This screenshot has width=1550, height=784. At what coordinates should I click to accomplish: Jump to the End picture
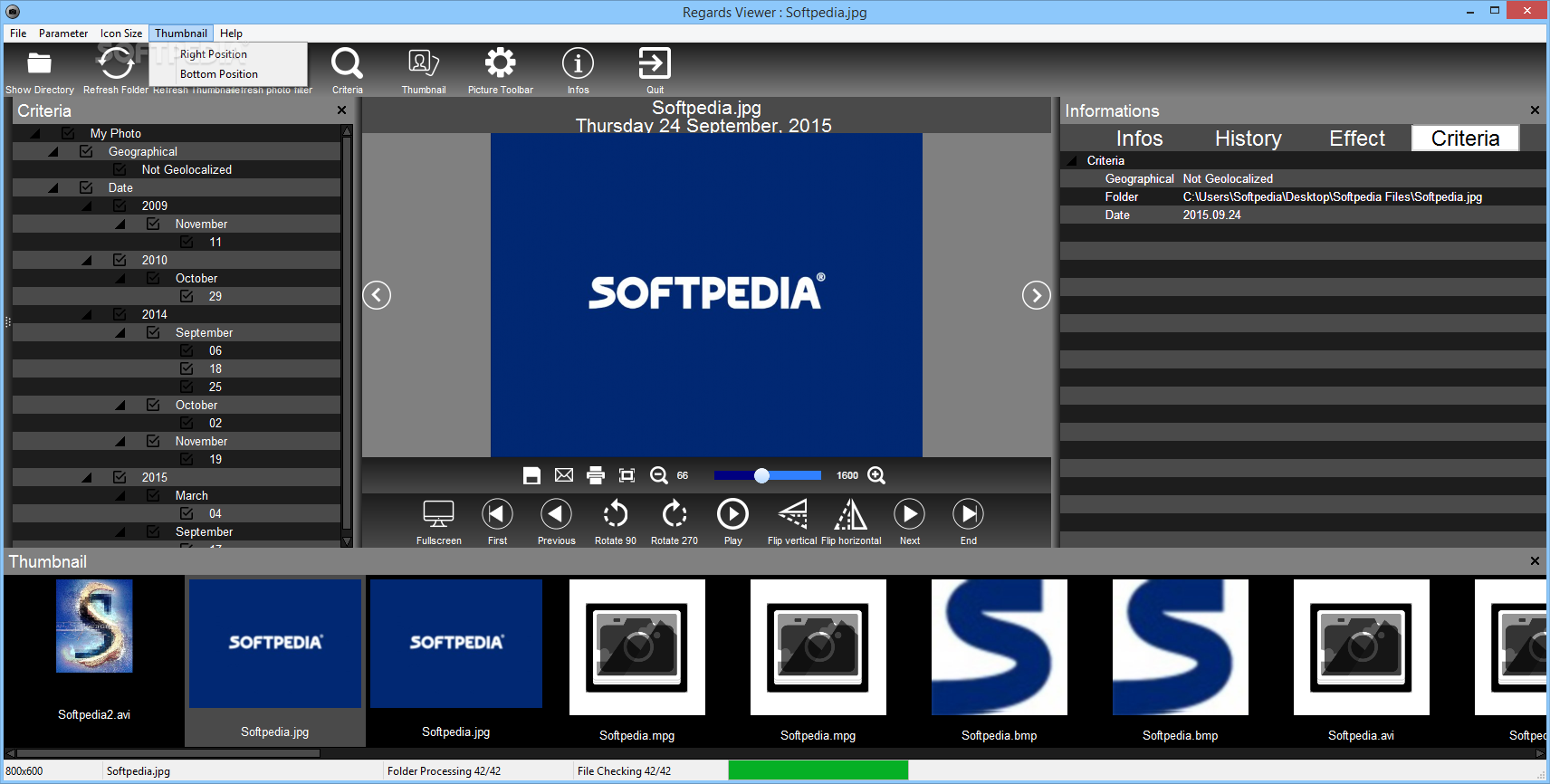(x=968, y=514)
